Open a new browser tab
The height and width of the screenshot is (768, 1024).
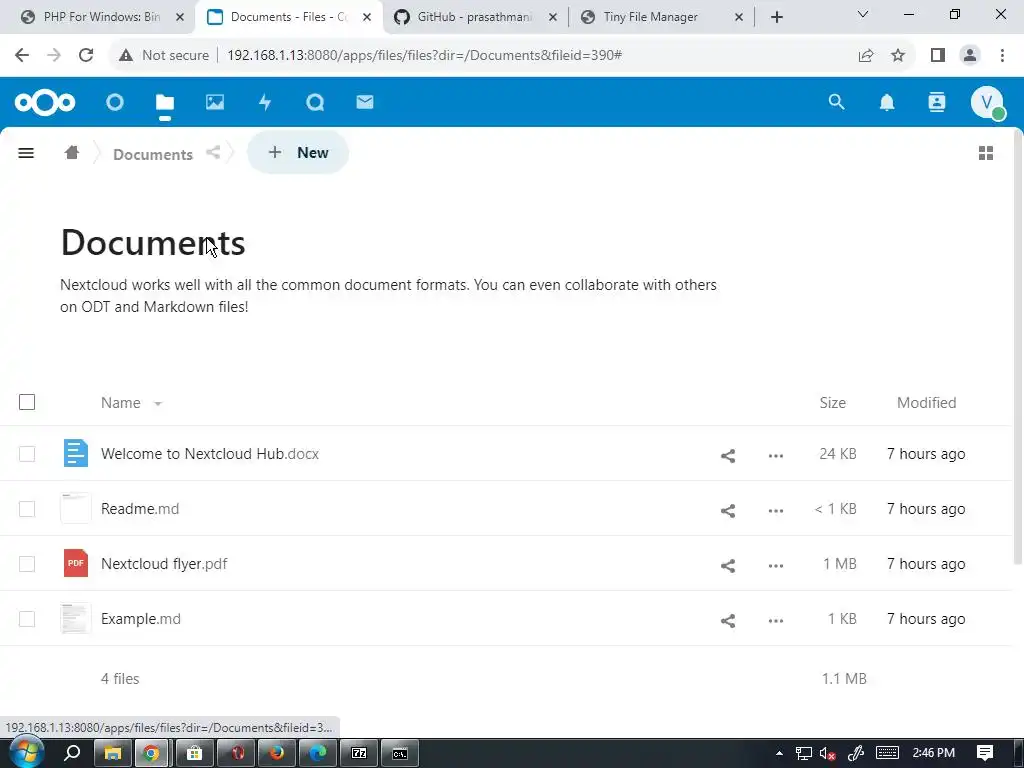pyautogui.click(x=776, y=17)
